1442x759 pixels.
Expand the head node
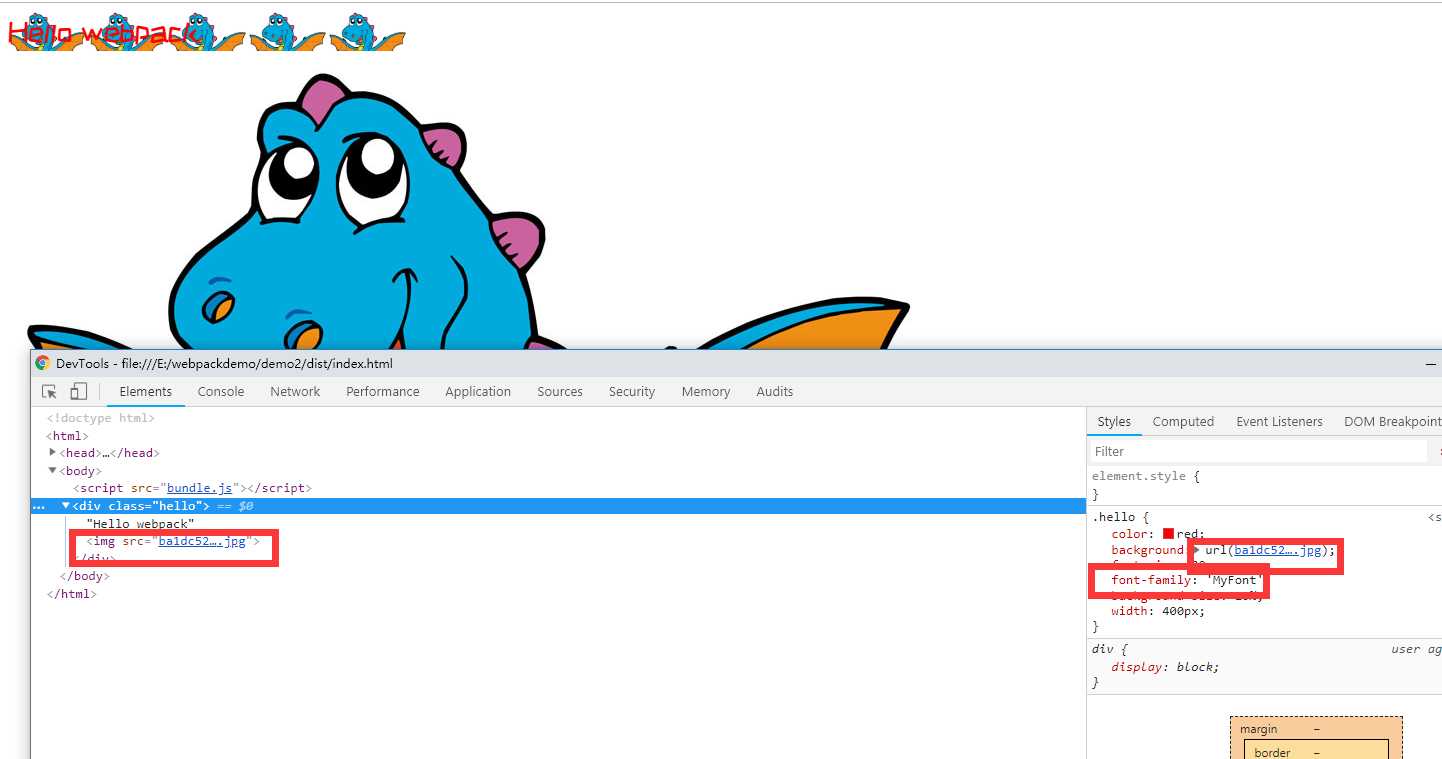coord(53,452)
